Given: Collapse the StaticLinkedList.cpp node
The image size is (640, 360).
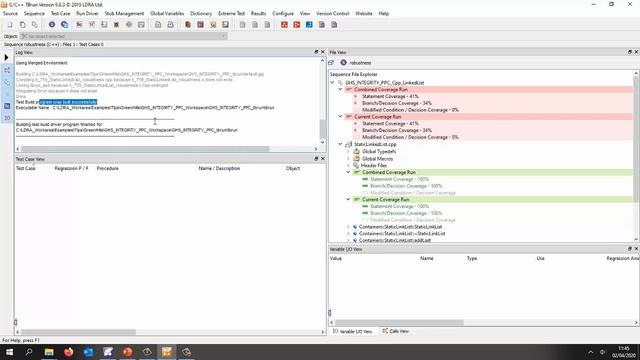Looking at the screenshot, I should pos(340,144).
